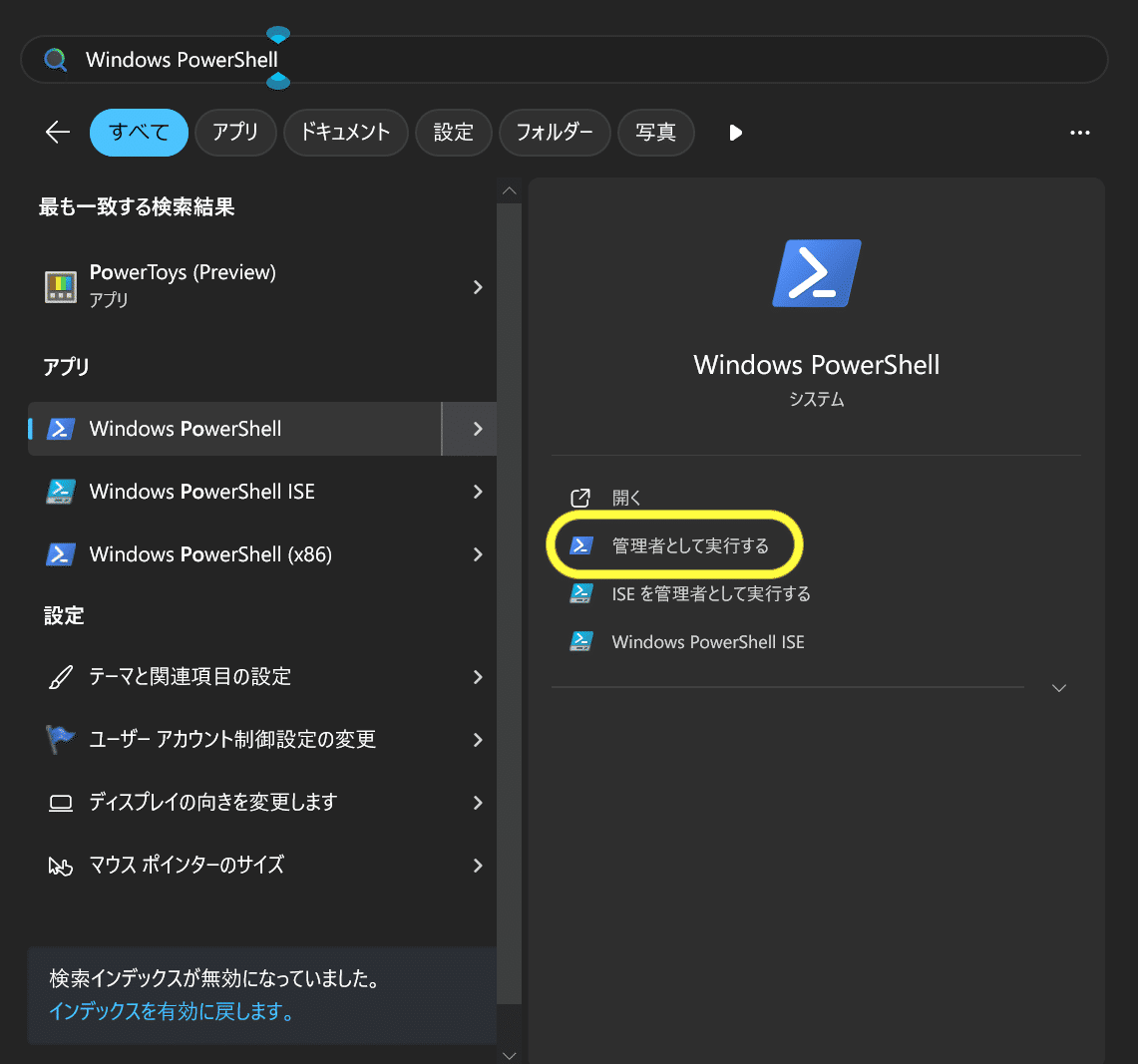Click the results list scrollbar thumb

pos(510,604)
